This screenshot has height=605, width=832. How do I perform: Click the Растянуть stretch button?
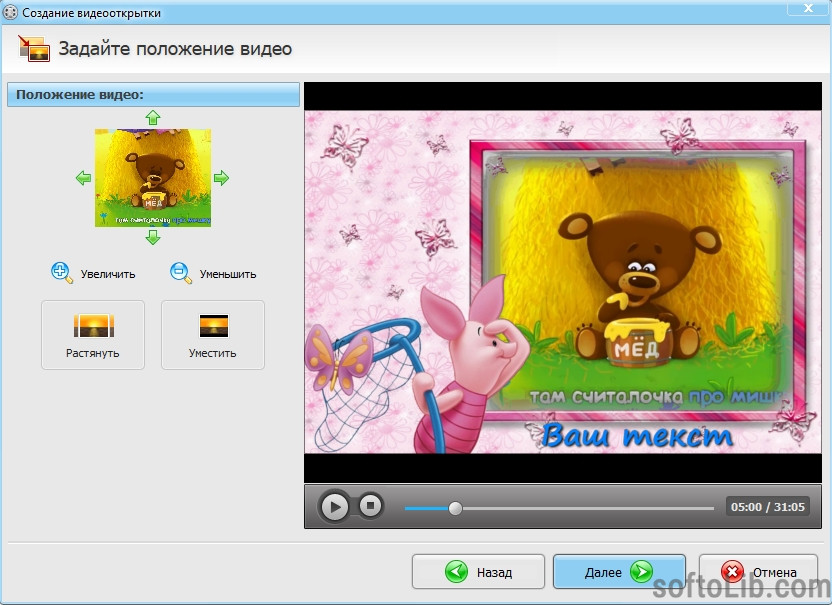93,335
